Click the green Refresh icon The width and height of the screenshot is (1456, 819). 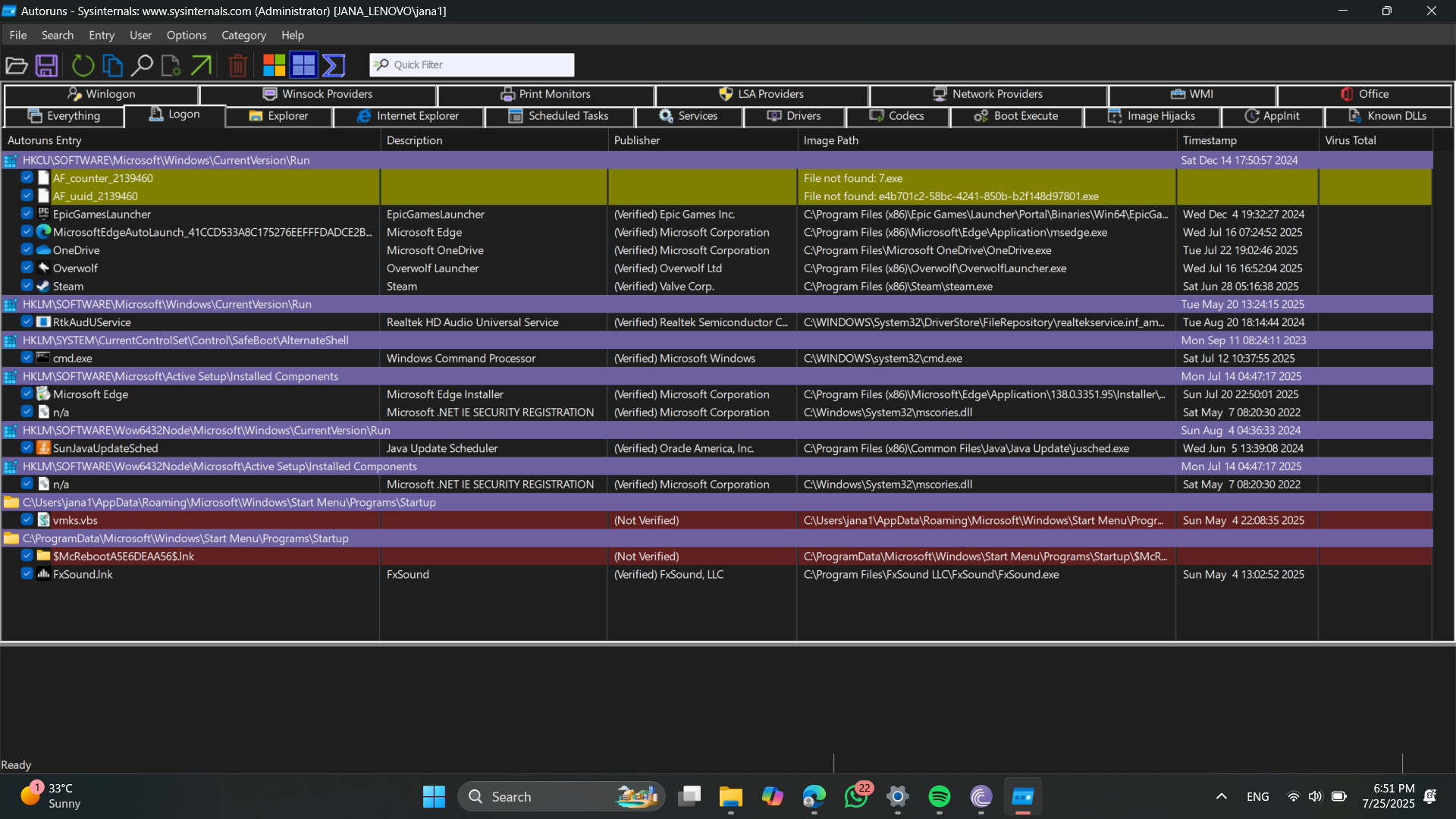pyautogui.click(x=83, y=65)
